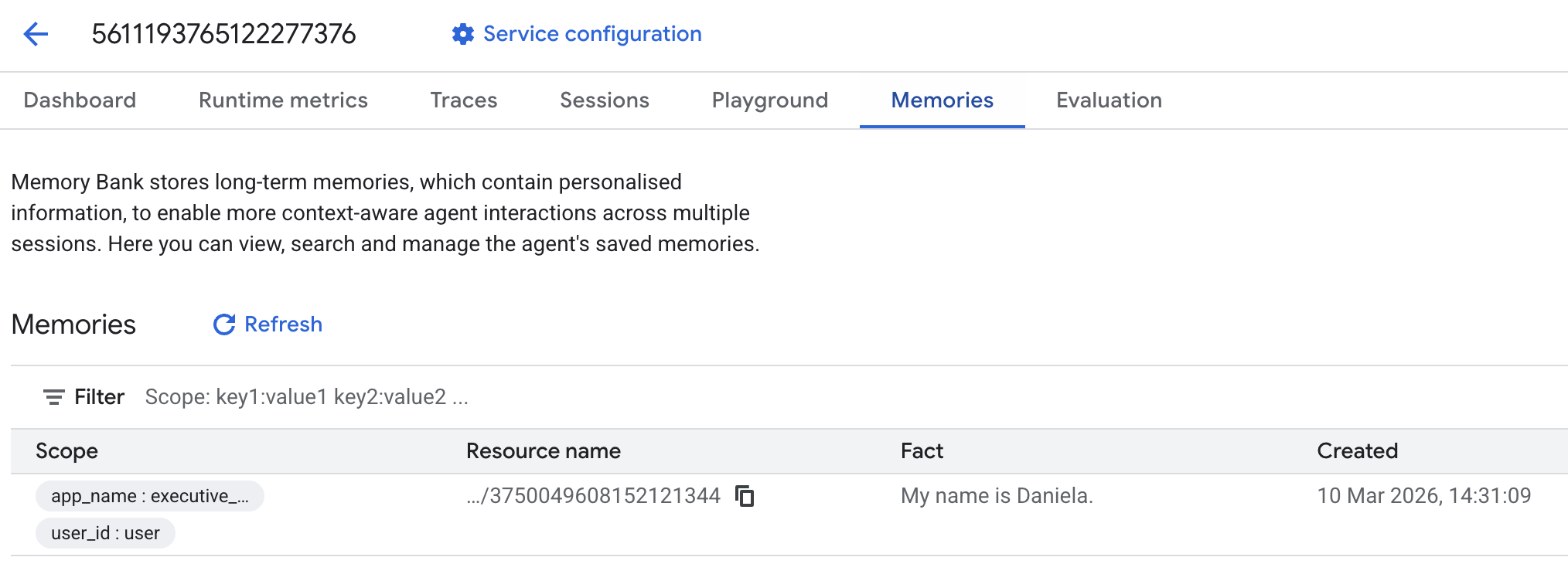
Task: Click the Scope column header
Action: [x=66, y=451]
